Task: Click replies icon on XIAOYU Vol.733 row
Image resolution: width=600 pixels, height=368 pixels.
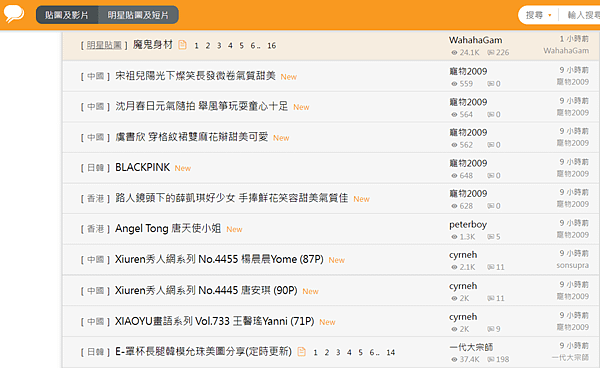Action: click(x=491, y=329)
